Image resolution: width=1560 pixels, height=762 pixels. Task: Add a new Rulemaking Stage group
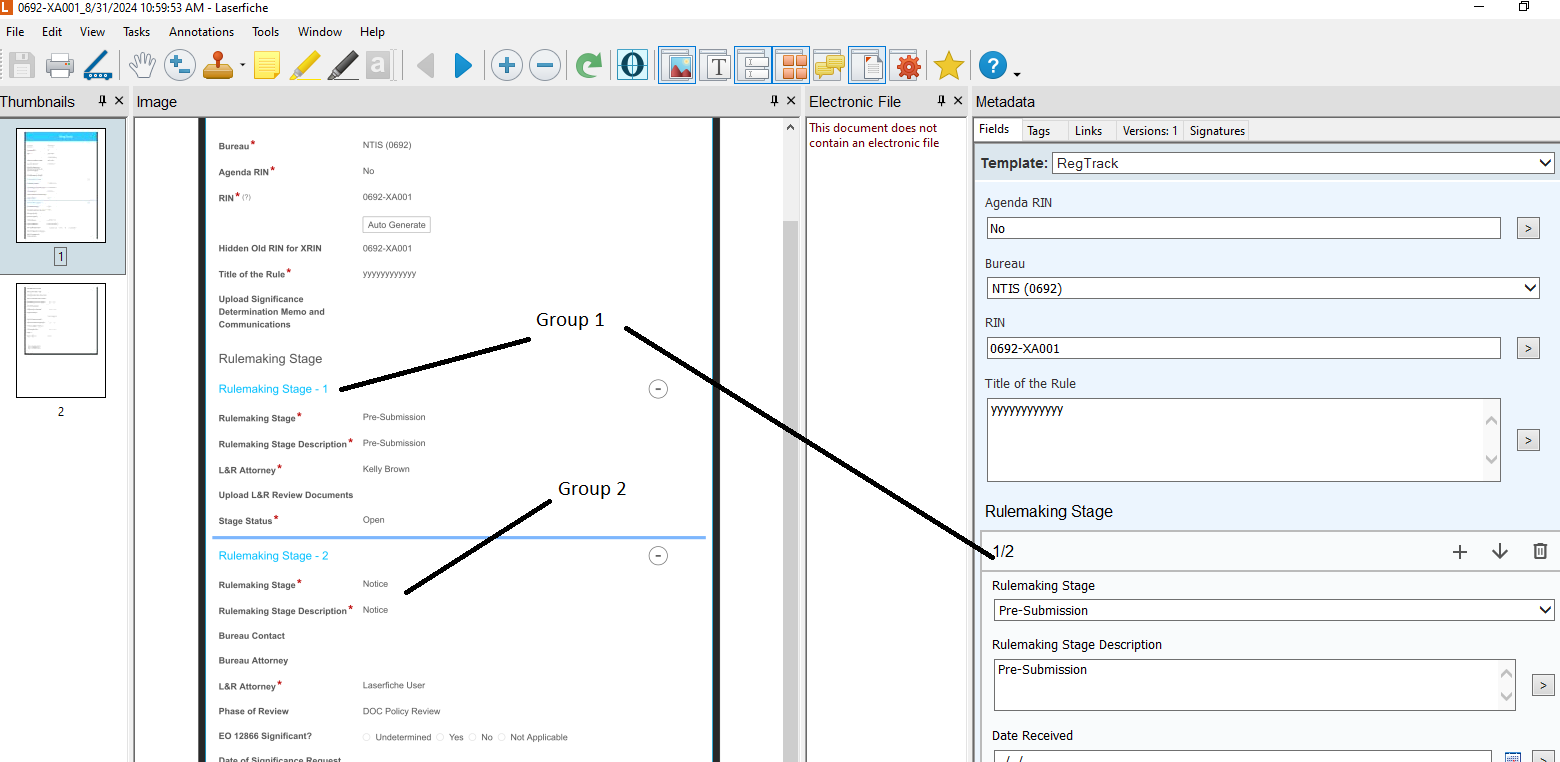[1459, 551]
